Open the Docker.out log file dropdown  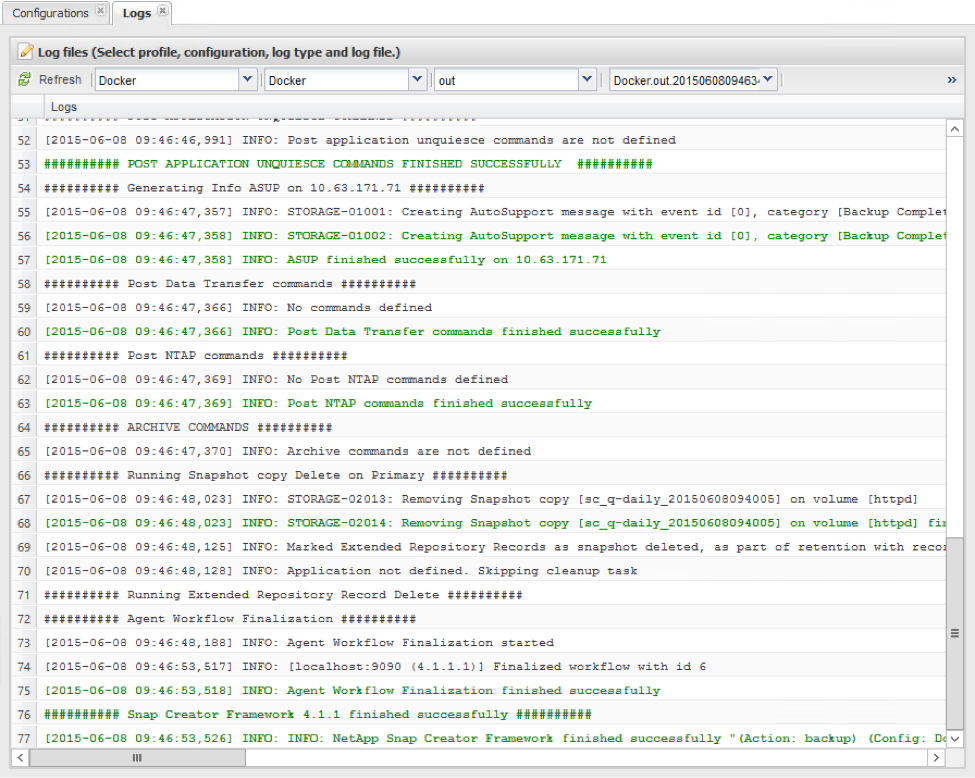pyautogui.click(x=768, y=80)
